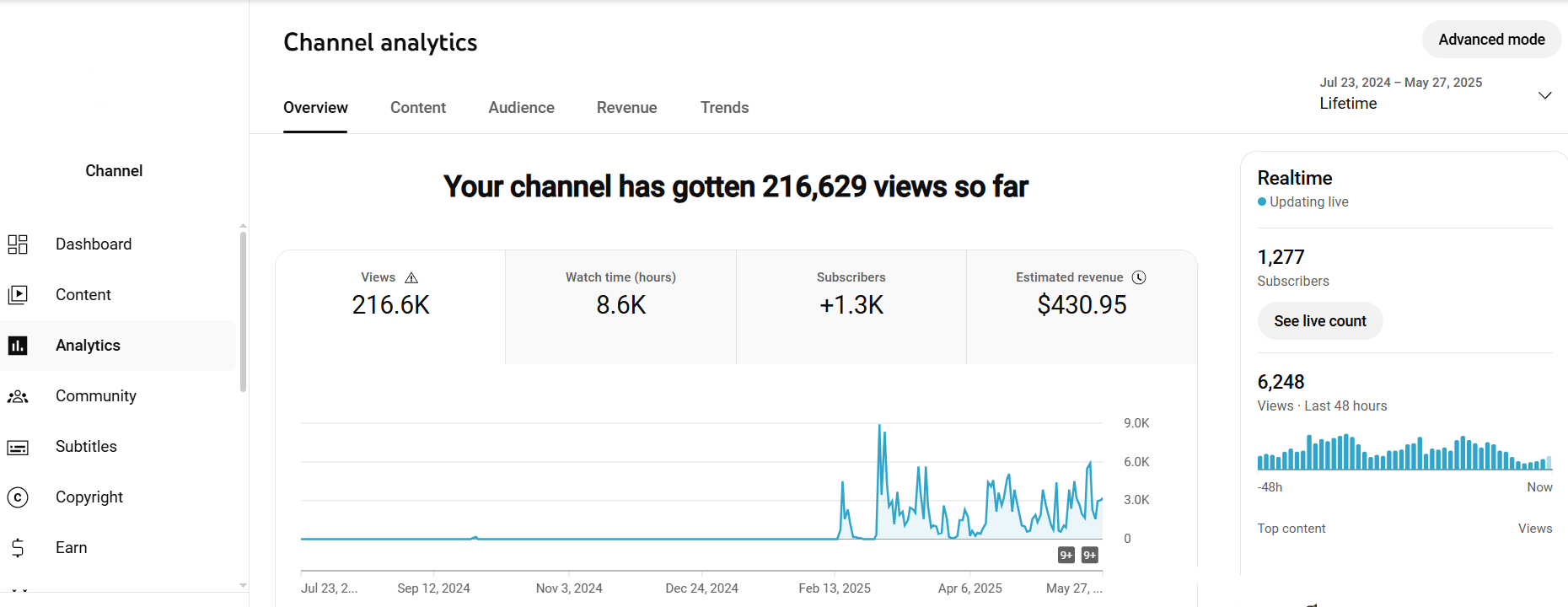
Task: Select the Subscribers metric card
Action: [851, 307]
